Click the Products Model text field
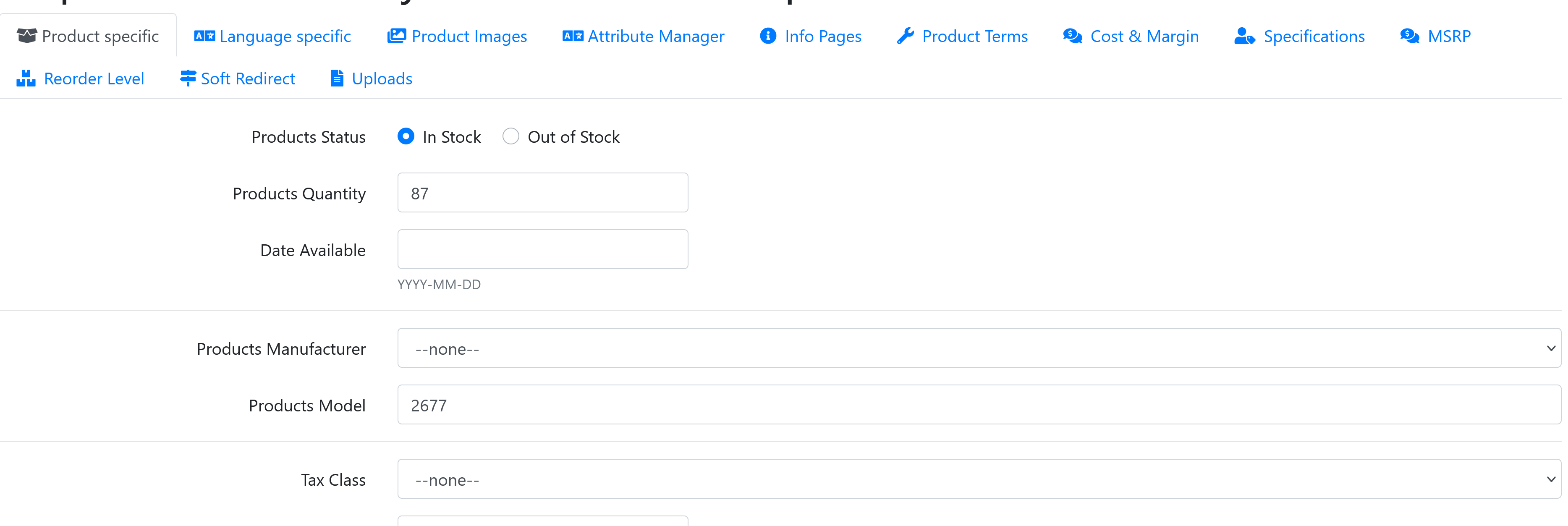 (x=979, y=405)
